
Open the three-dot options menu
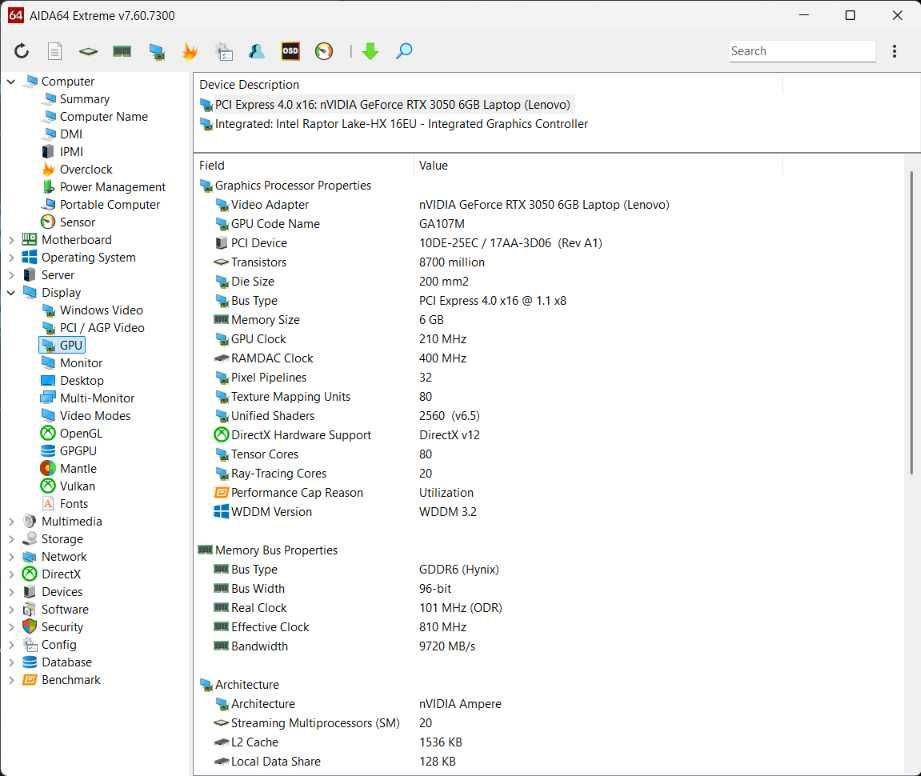[894, 51]
